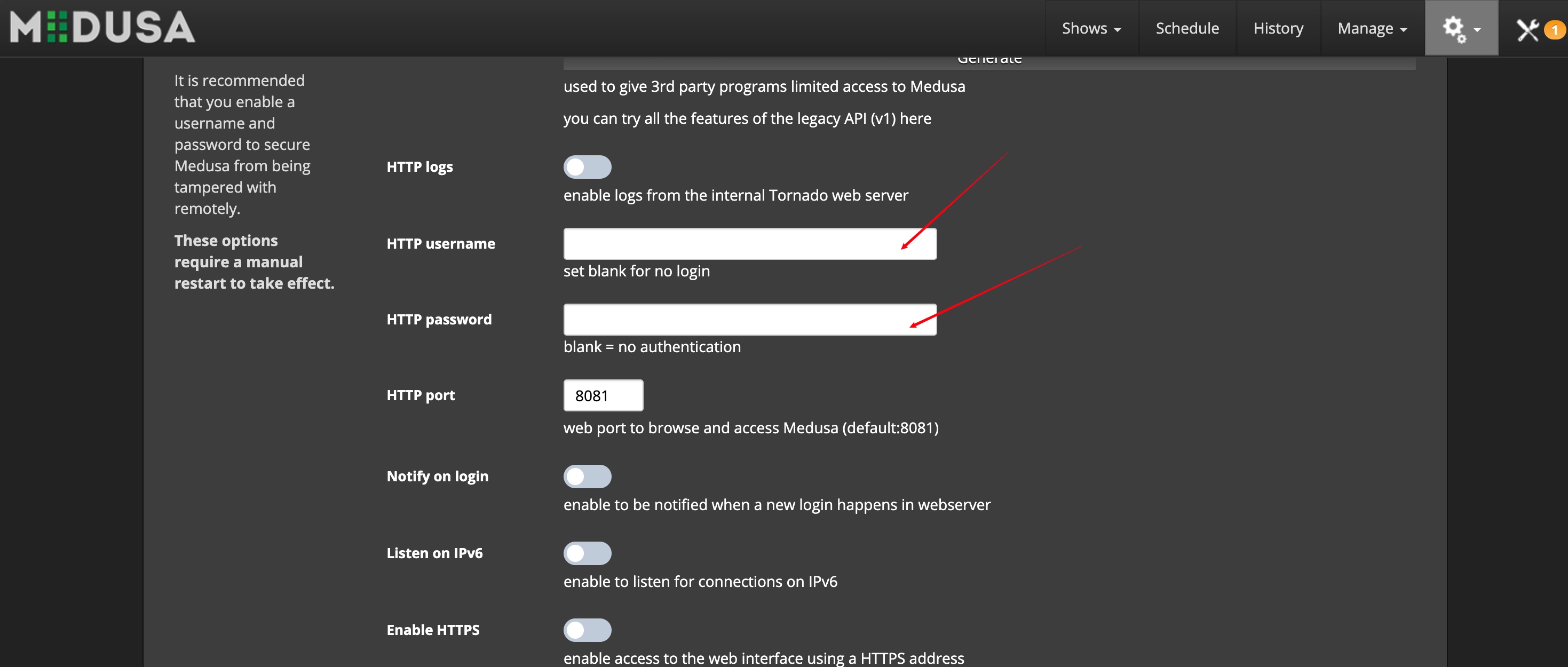Click 'enable to listen for connections on IPv6'
The image size is (1568, 667).
click(700, 581)
